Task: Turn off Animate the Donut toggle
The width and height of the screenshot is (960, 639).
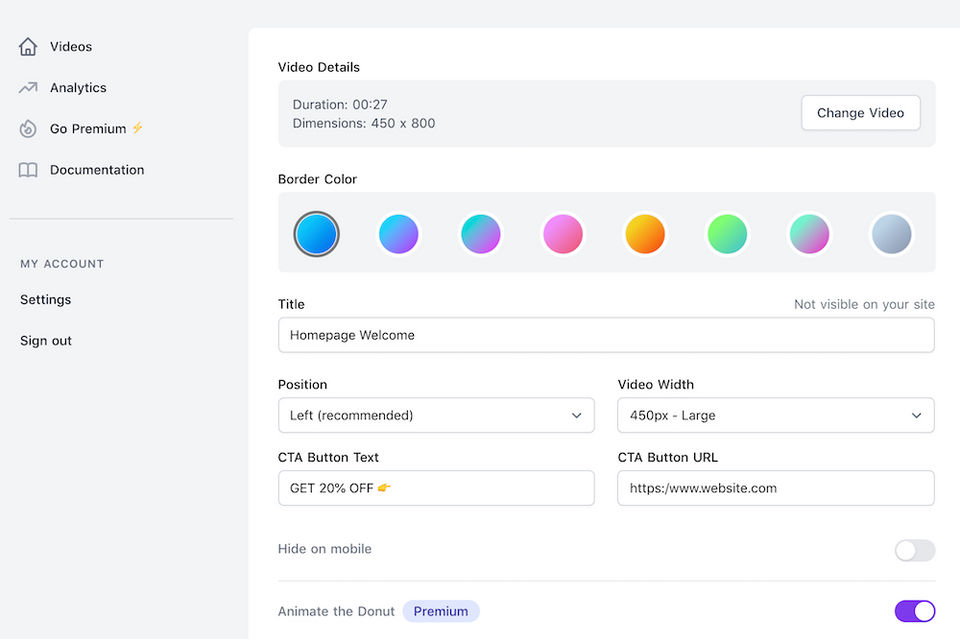Action: [914, 611]
